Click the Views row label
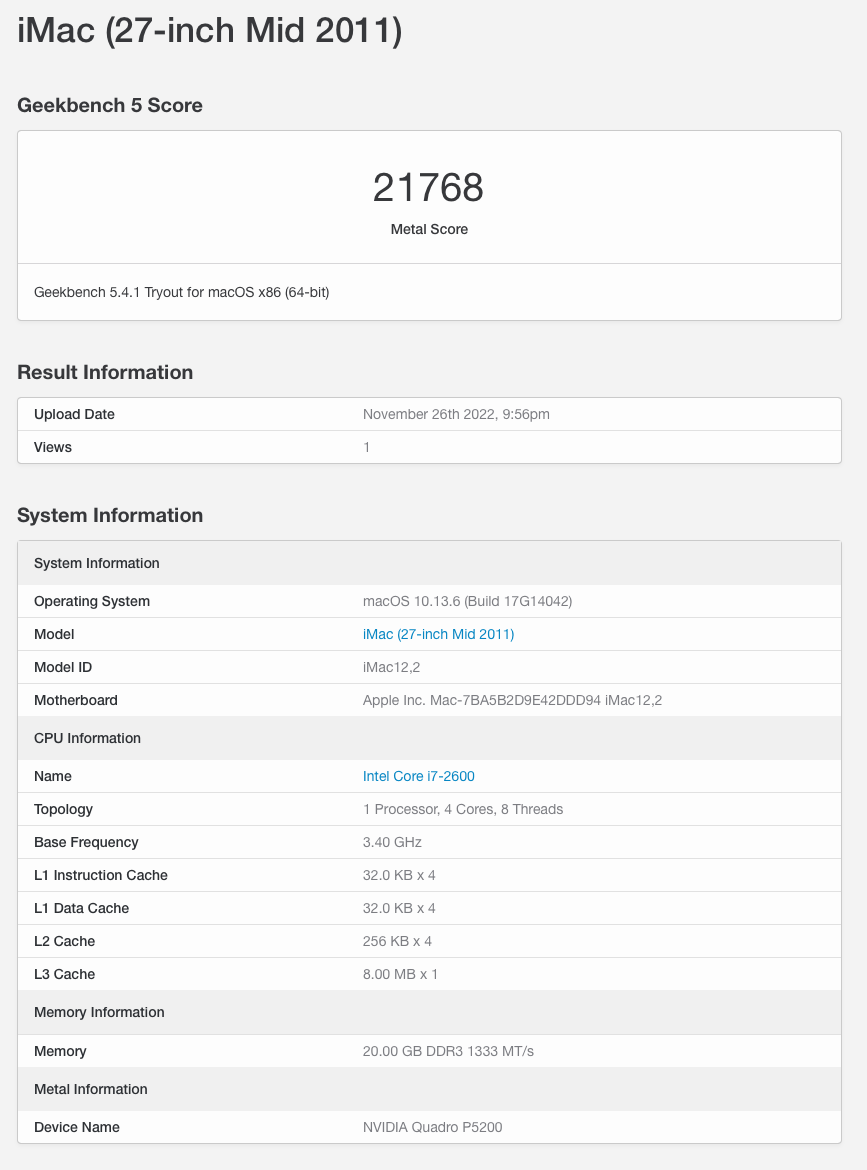 (x=52, y=447)
